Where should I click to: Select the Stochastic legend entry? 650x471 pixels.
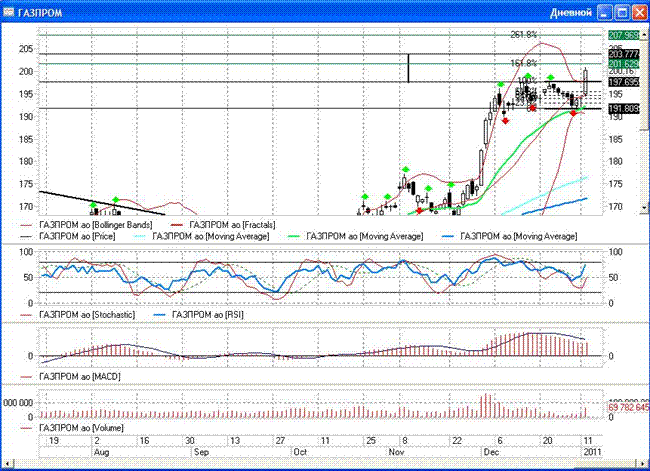78,314
